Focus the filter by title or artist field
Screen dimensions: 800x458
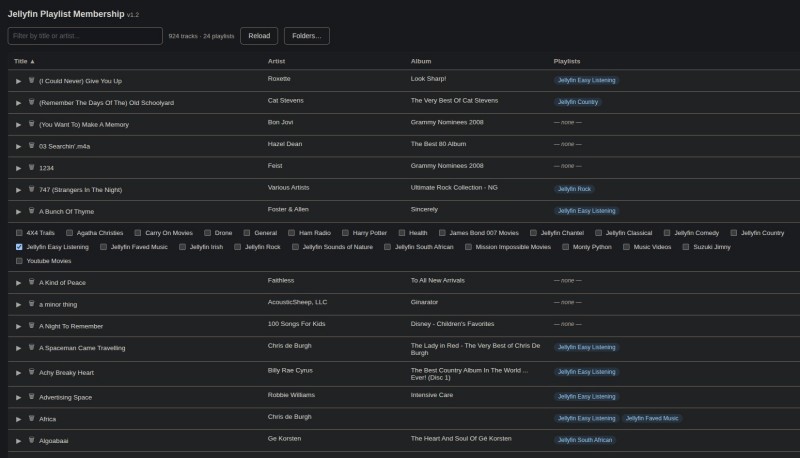coord(85,36)
